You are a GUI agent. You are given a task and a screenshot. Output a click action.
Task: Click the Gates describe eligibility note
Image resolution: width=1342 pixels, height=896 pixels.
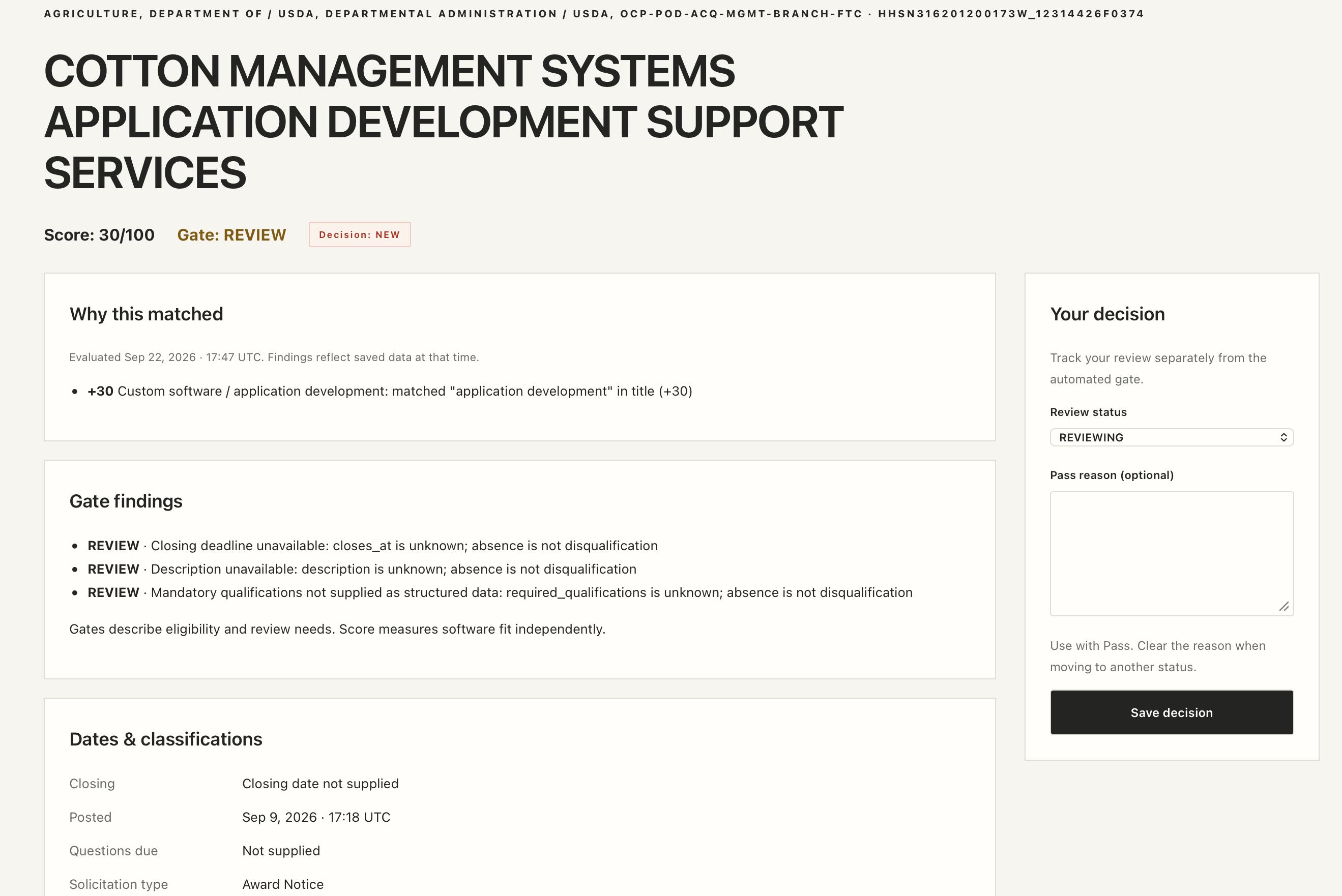tap(337, 629)
